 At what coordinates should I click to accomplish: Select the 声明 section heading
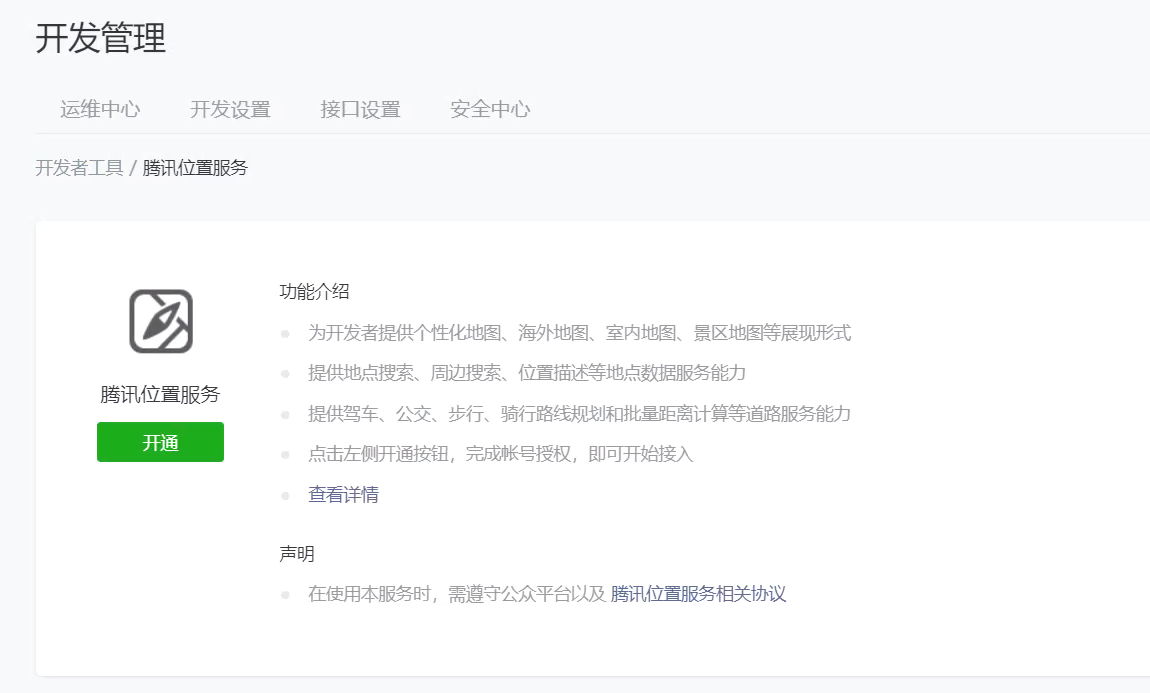[297, 554]
